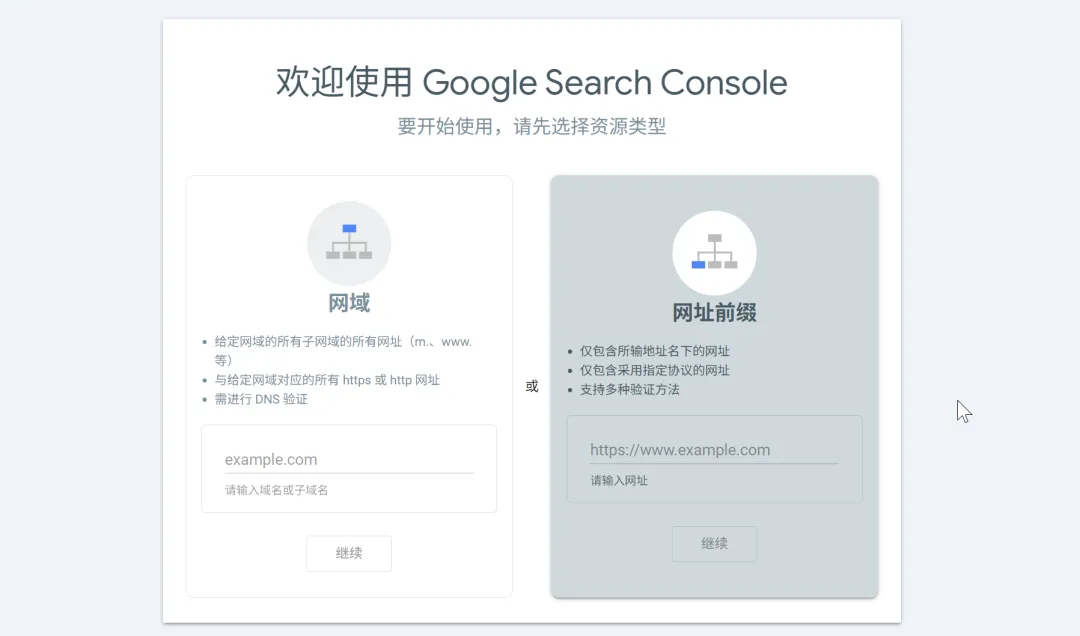Click the 仅包含采用指定协议的网址 bullet

(x=654, y=370)
